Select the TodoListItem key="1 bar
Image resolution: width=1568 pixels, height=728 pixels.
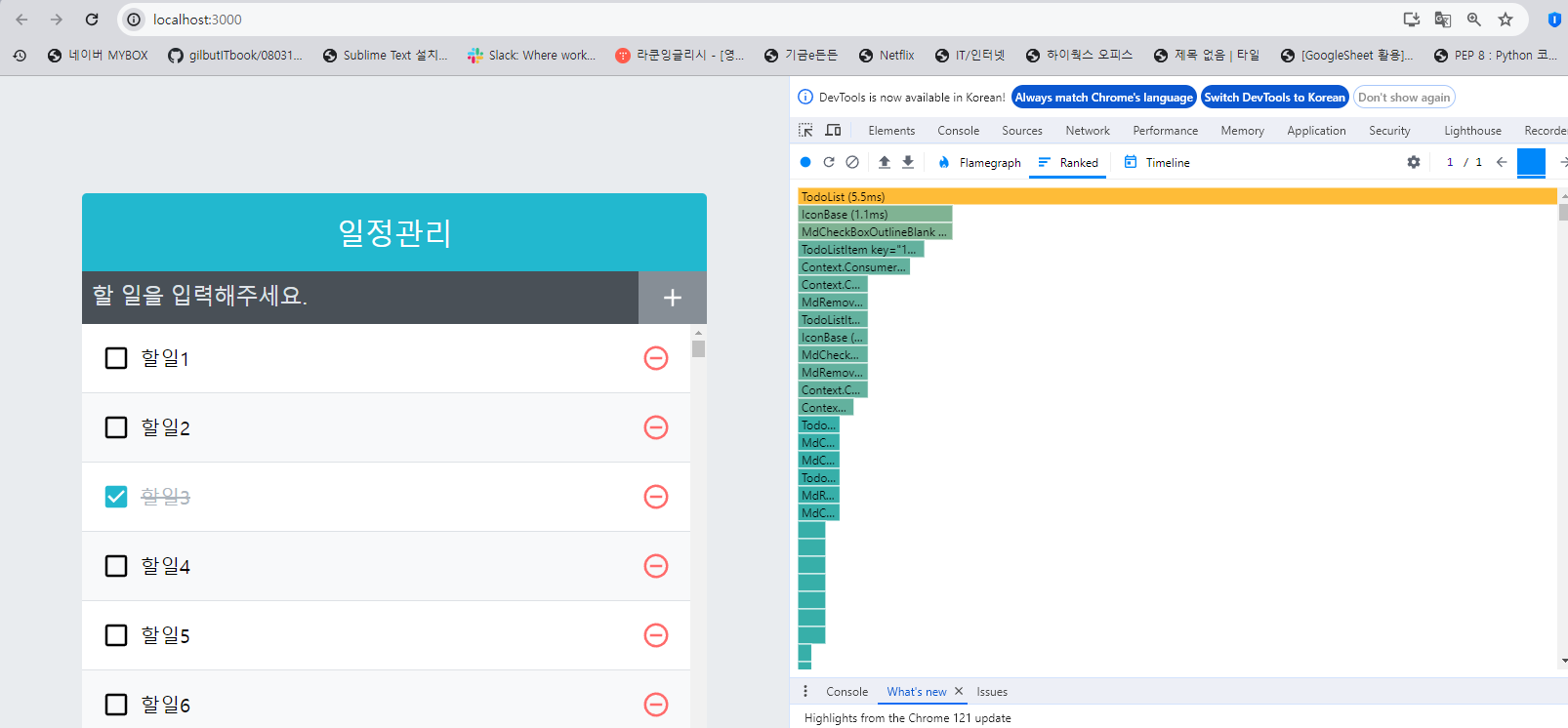click(x=861, y=249)
